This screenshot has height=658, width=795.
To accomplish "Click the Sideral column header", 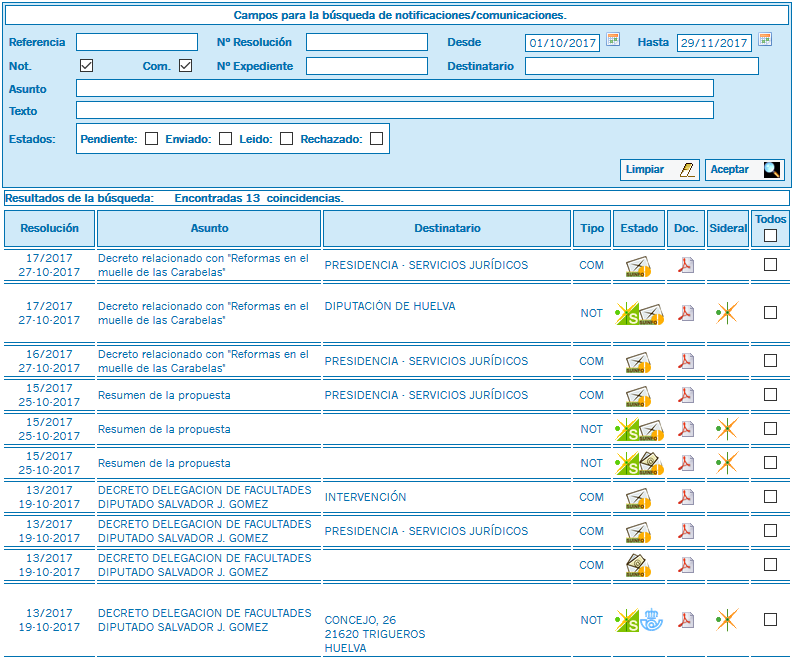I will click(728, 228).
